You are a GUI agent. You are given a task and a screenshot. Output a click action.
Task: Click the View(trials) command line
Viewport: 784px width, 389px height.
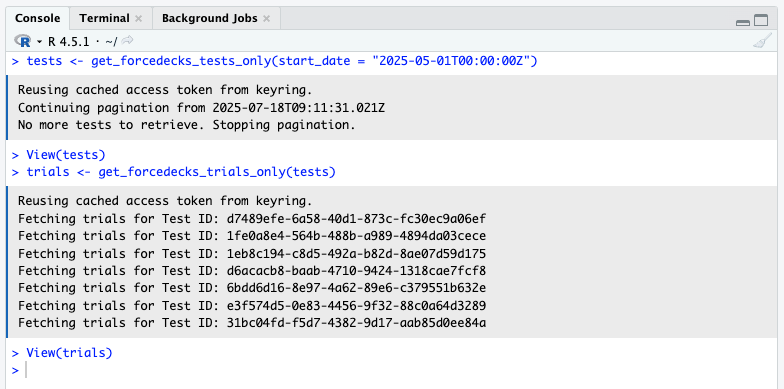pyautogui.click(x=62, y=353)
